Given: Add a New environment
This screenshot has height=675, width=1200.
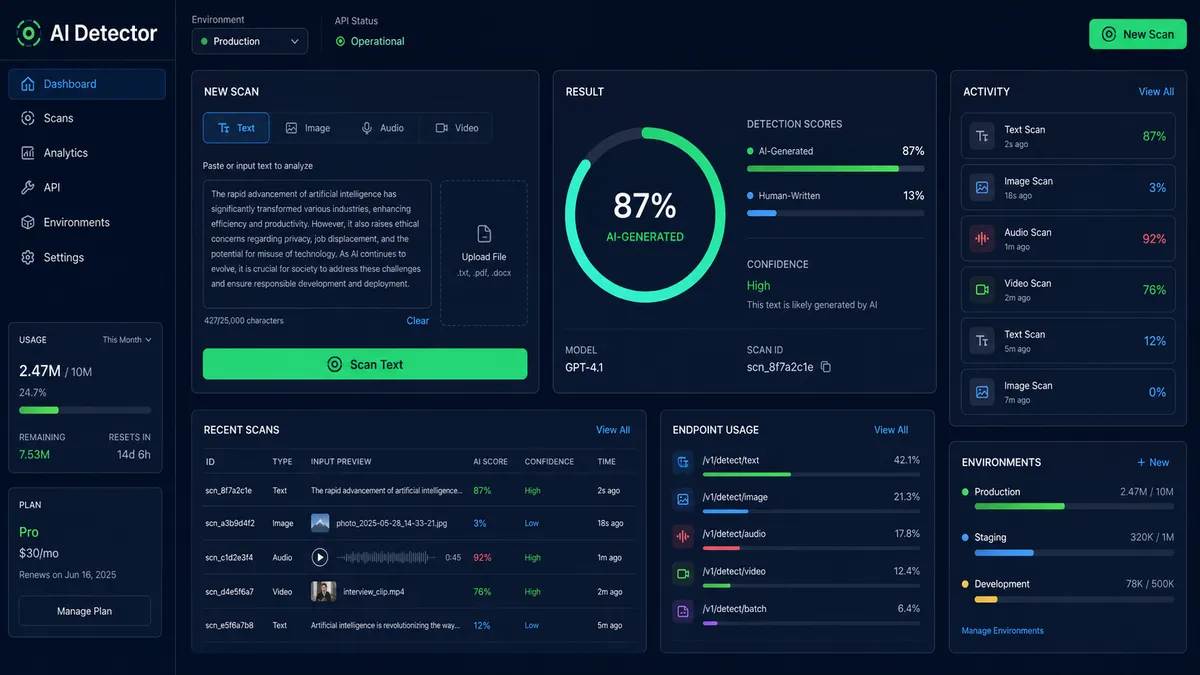Looking at the screenshot, I should 1153,462.
